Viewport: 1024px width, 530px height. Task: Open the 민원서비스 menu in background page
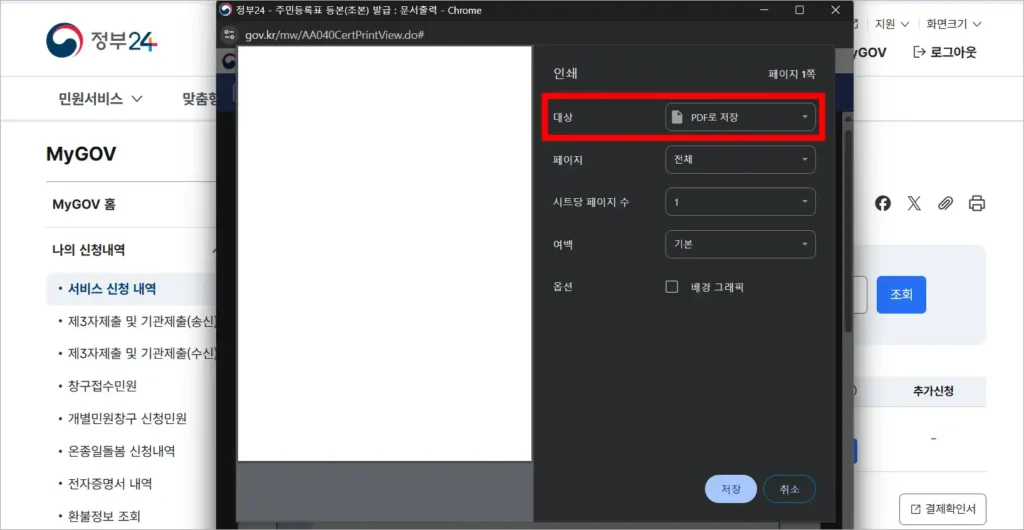tap(101, 99)
